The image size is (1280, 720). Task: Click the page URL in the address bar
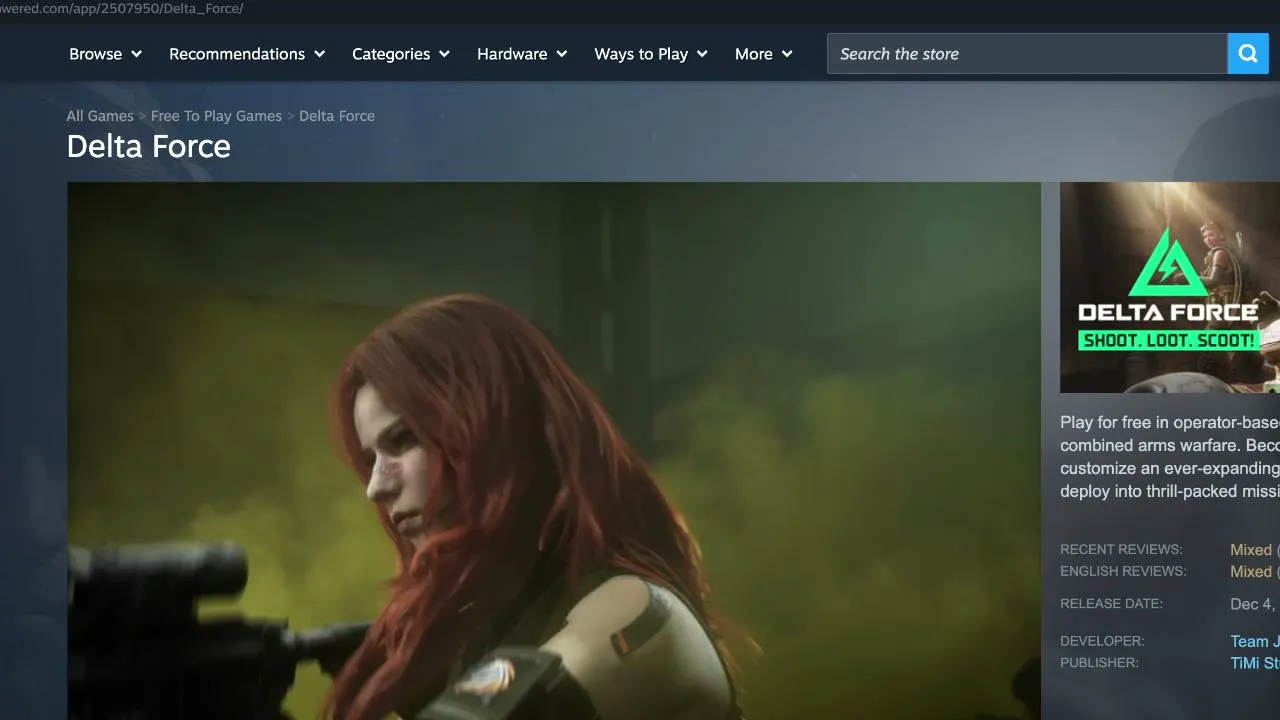tap(122, 8)
